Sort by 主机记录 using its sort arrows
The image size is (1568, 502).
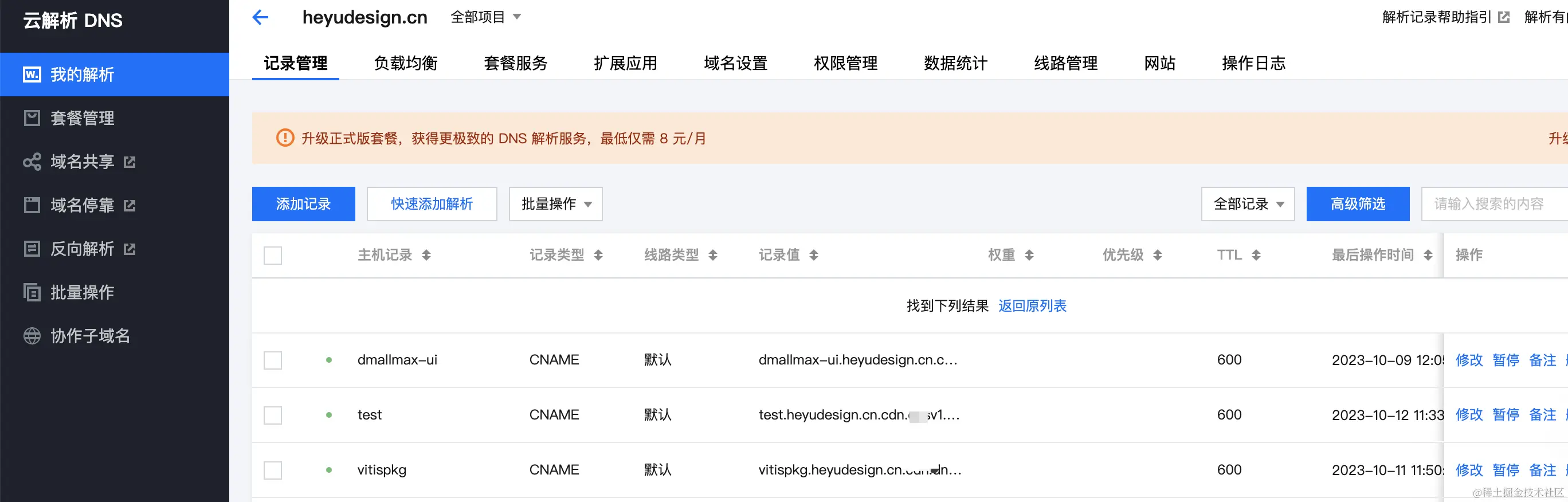click(426, 255)
